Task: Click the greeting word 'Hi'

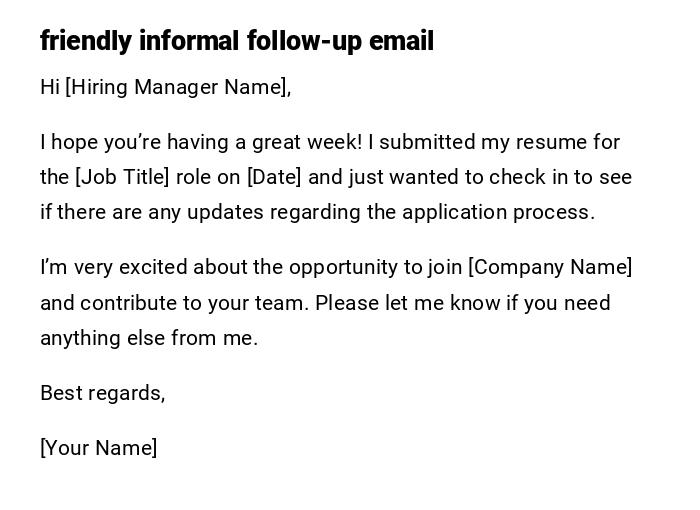Action: [50, 87]
